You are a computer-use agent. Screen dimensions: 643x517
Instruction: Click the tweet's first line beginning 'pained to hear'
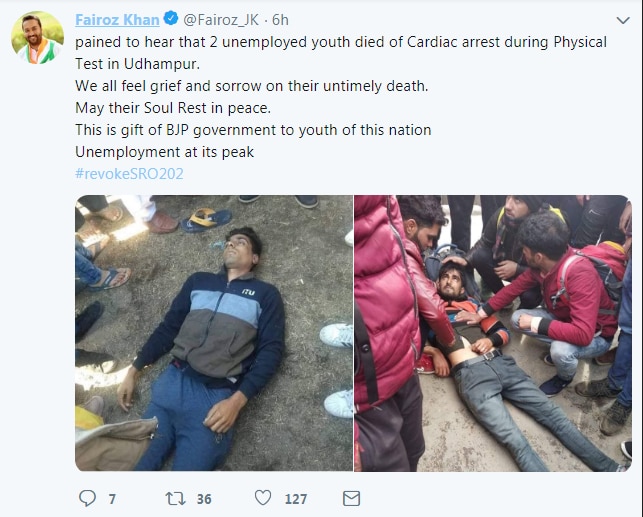(341, 42)
